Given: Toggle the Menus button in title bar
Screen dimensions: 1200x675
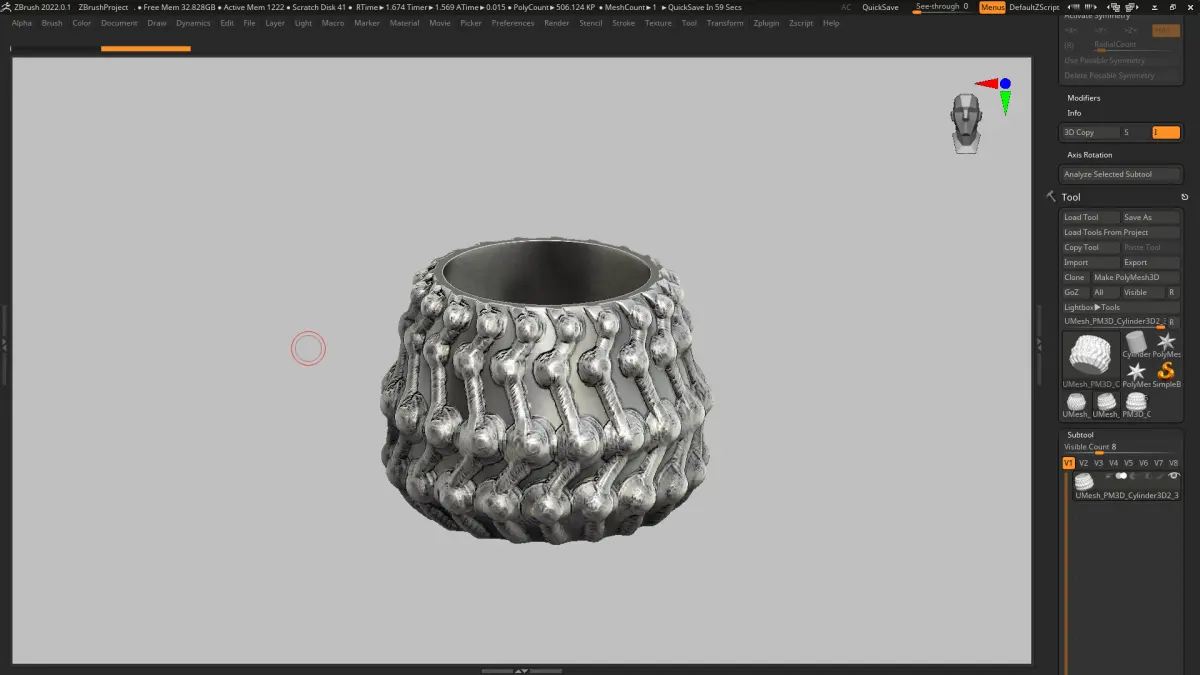Looking at the screenshot, I should click(x=992, y=7).
